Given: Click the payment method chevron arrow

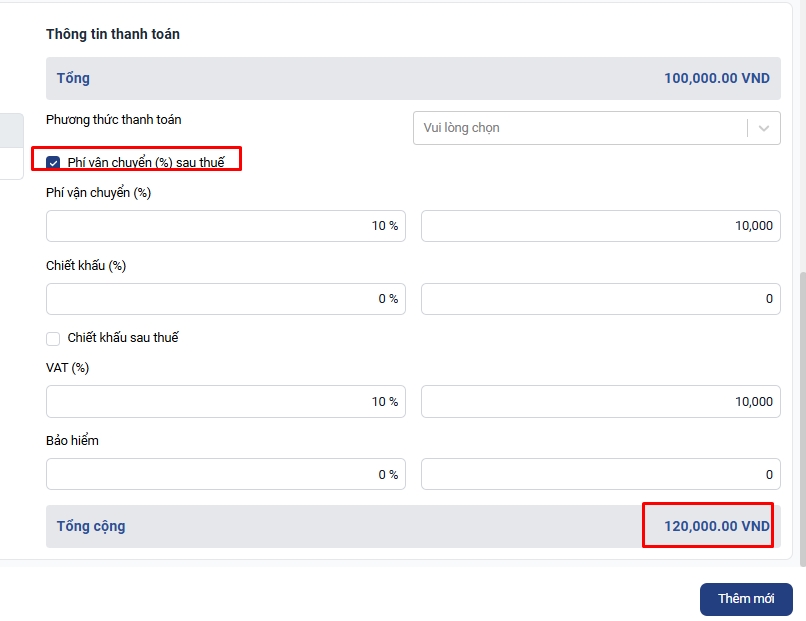Looking at the screenshot, I should coord(764,128).
